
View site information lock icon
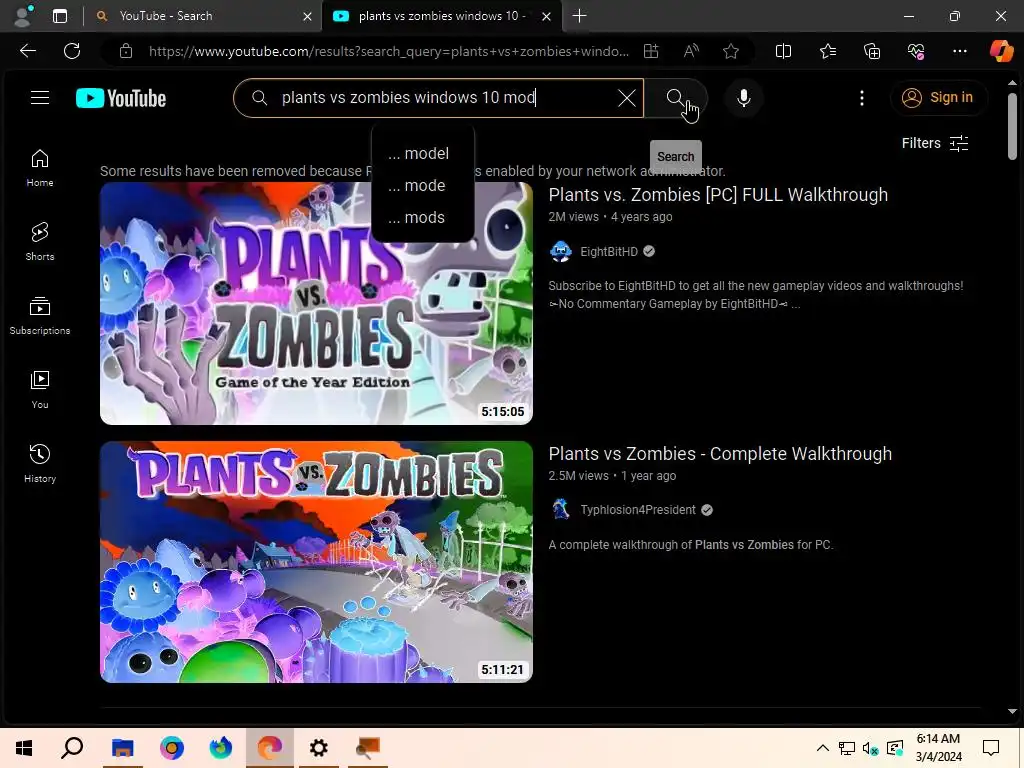126,51
